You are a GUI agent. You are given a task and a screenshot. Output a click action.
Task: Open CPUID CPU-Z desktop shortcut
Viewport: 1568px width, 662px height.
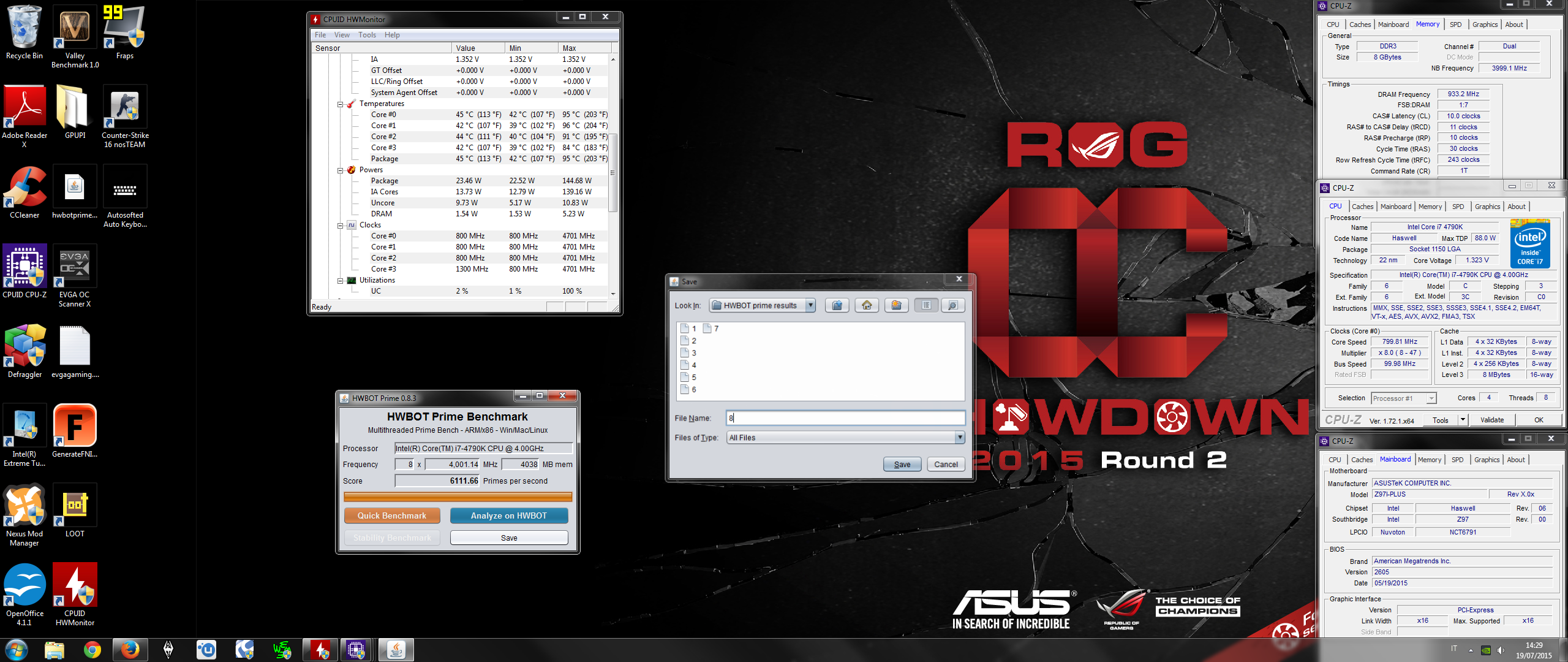pos(24,272)
